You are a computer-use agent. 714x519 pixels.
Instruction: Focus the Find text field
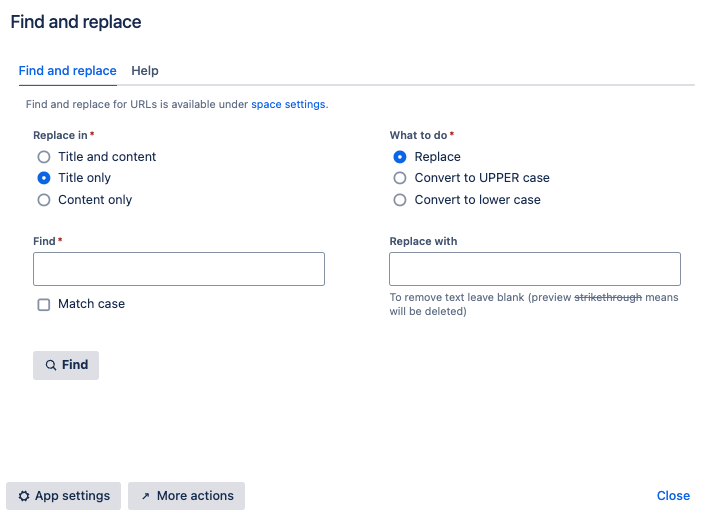click(x=179, y=269)
